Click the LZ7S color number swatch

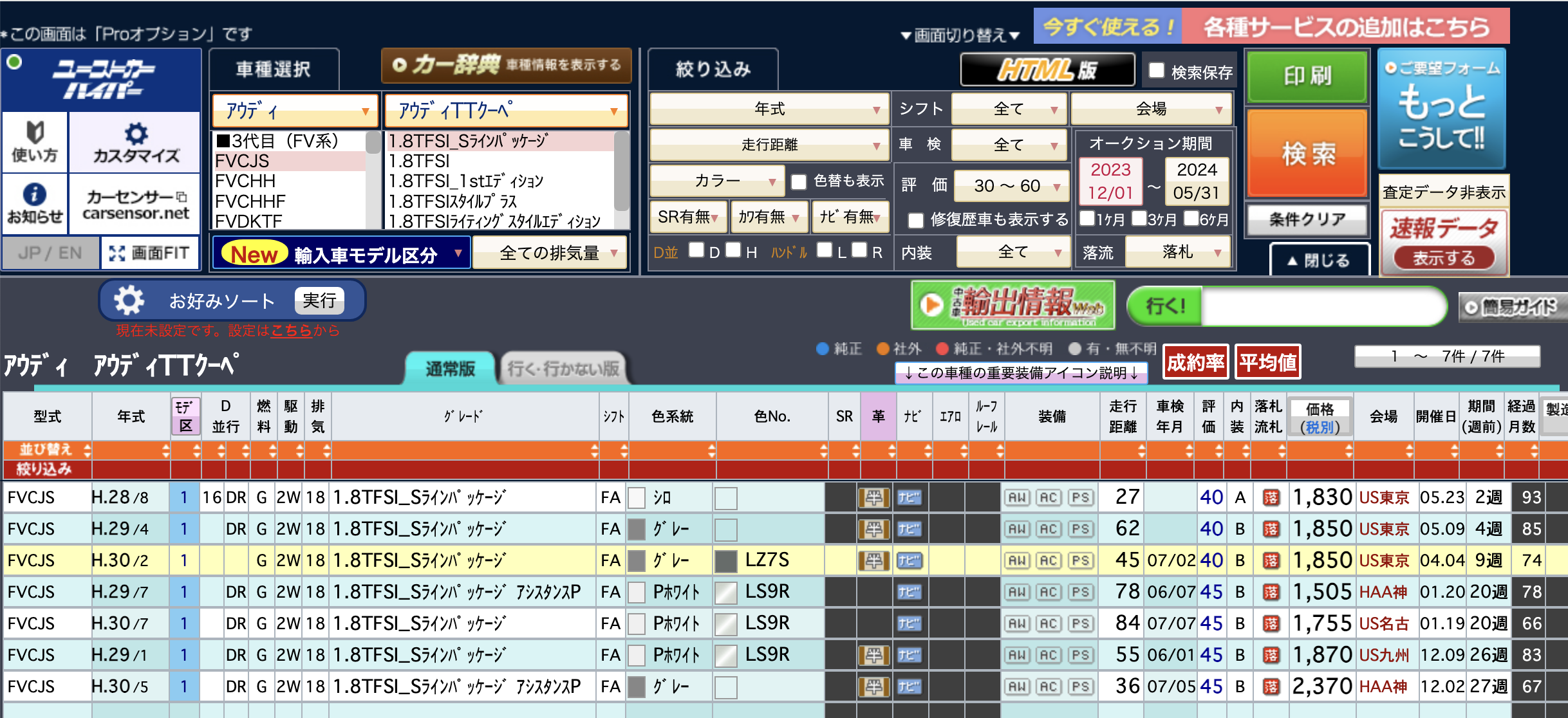pos(726,561)
